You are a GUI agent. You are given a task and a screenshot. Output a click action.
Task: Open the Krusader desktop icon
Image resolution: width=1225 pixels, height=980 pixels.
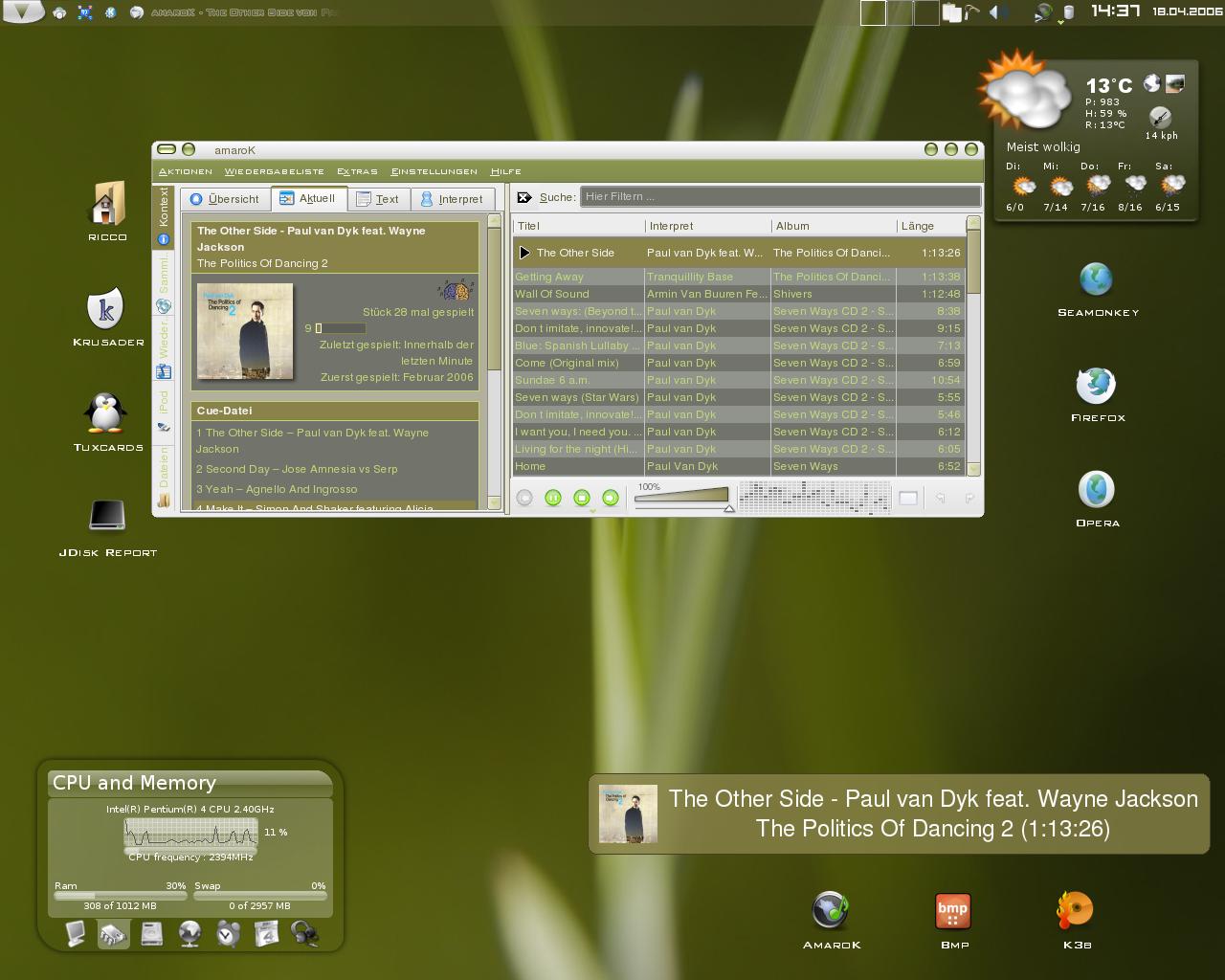tap(108, 317)
